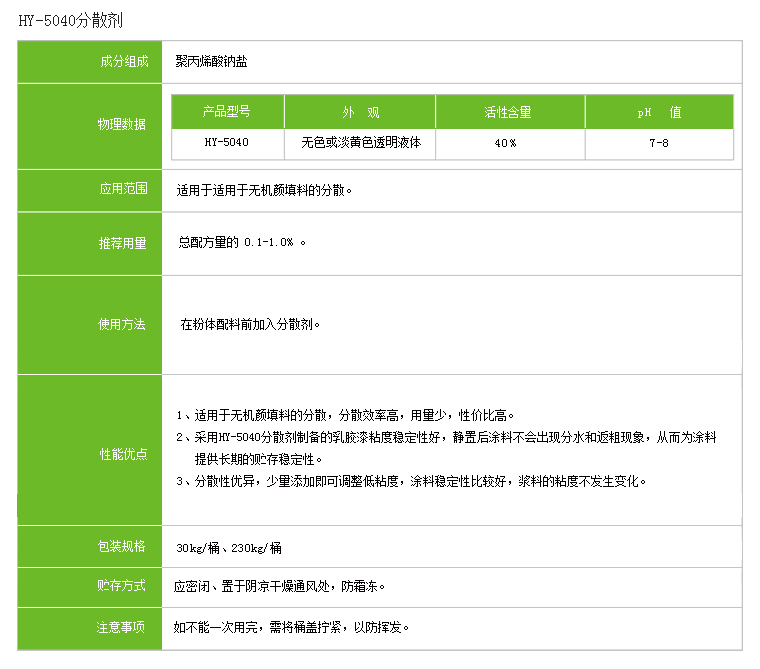The image size is (760, 669).
Task: Click the 物理数据 green label cell
Action: pos(121,125)
